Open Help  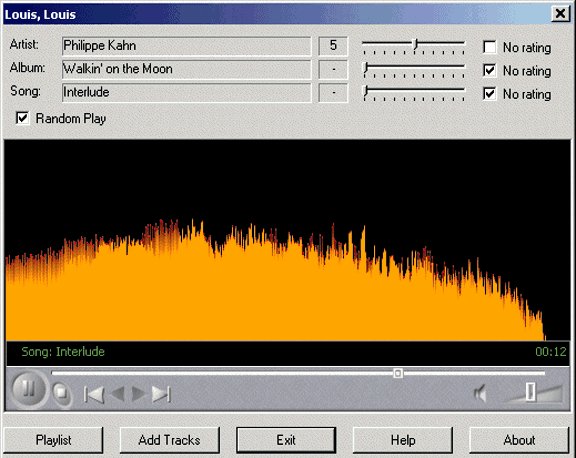(403, 440)
